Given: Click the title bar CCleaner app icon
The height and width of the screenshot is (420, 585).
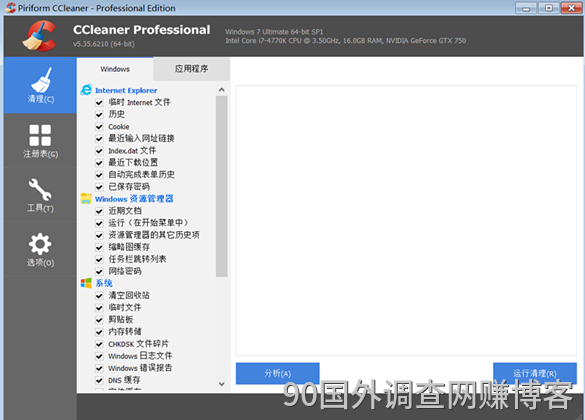Looking at the screenshot, I should (10, 7).
